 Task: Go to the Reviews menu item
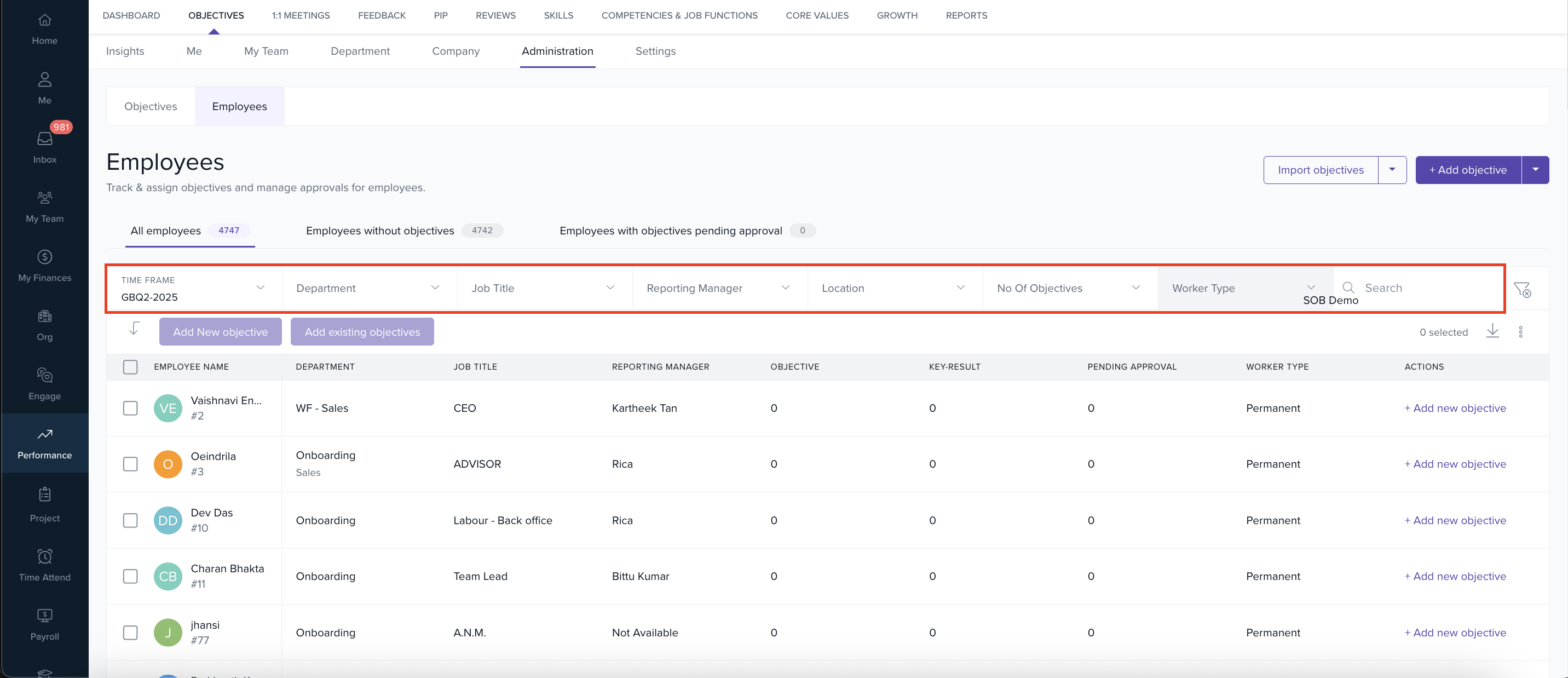point(495,15)
